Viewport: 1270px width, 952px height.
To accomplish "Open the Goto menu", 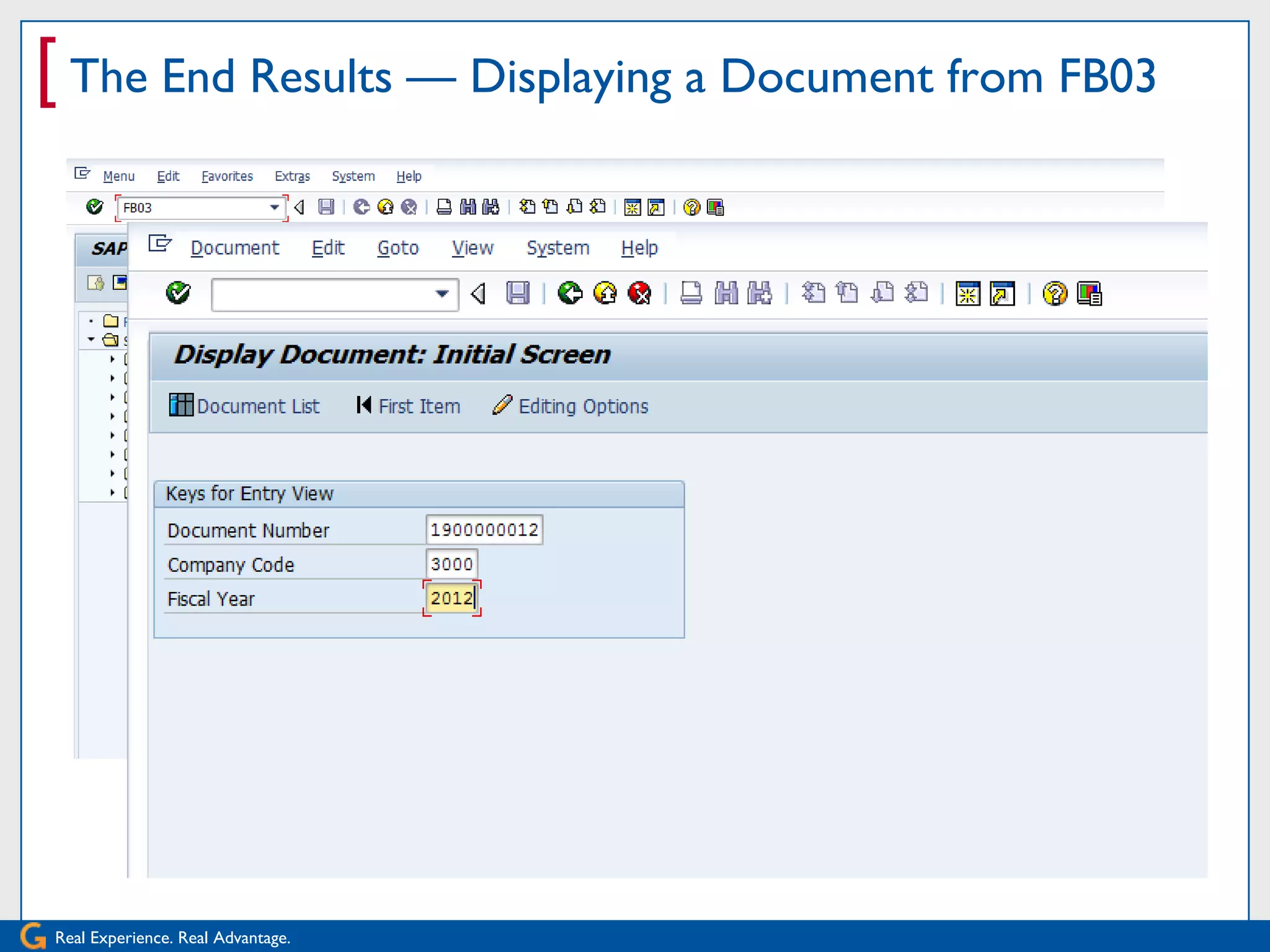I will [398, 248].
